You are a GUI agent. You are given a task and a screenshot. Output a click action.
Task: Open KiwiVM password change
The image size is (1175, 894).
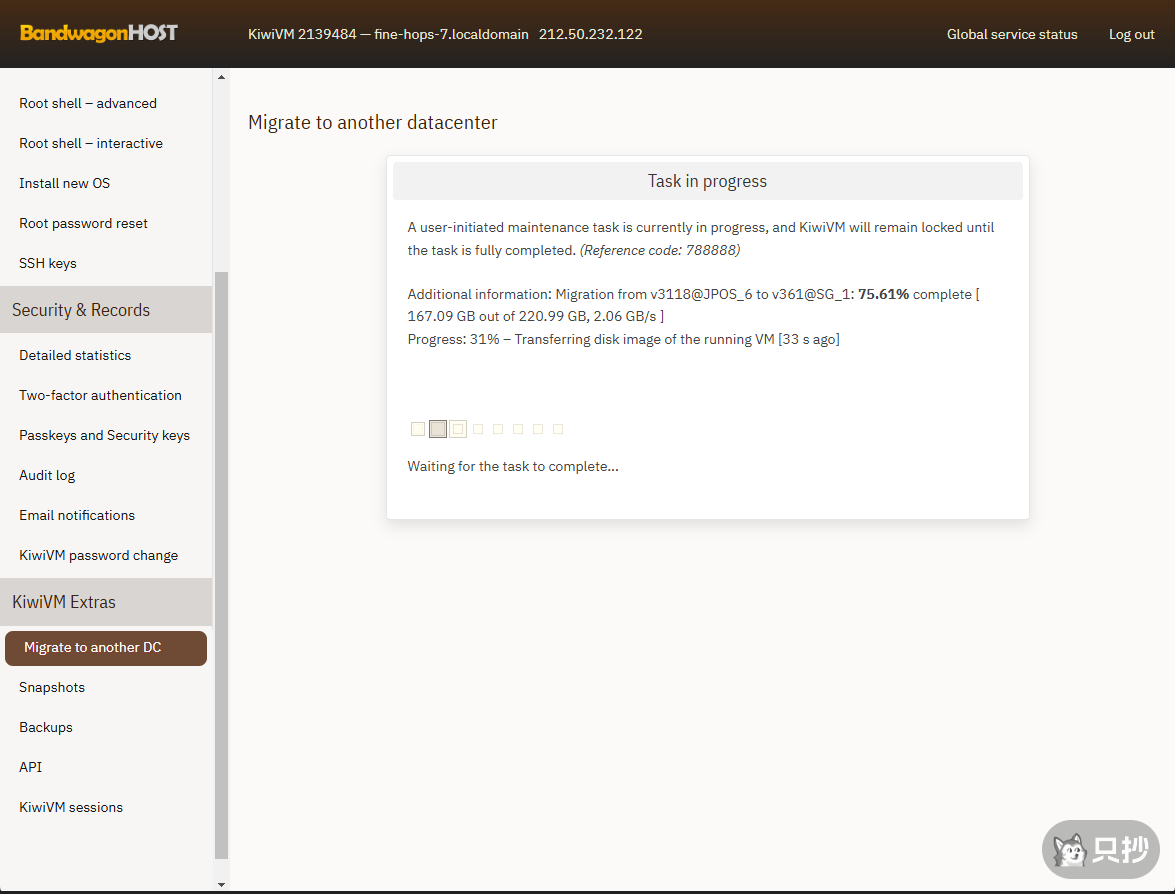98,555
